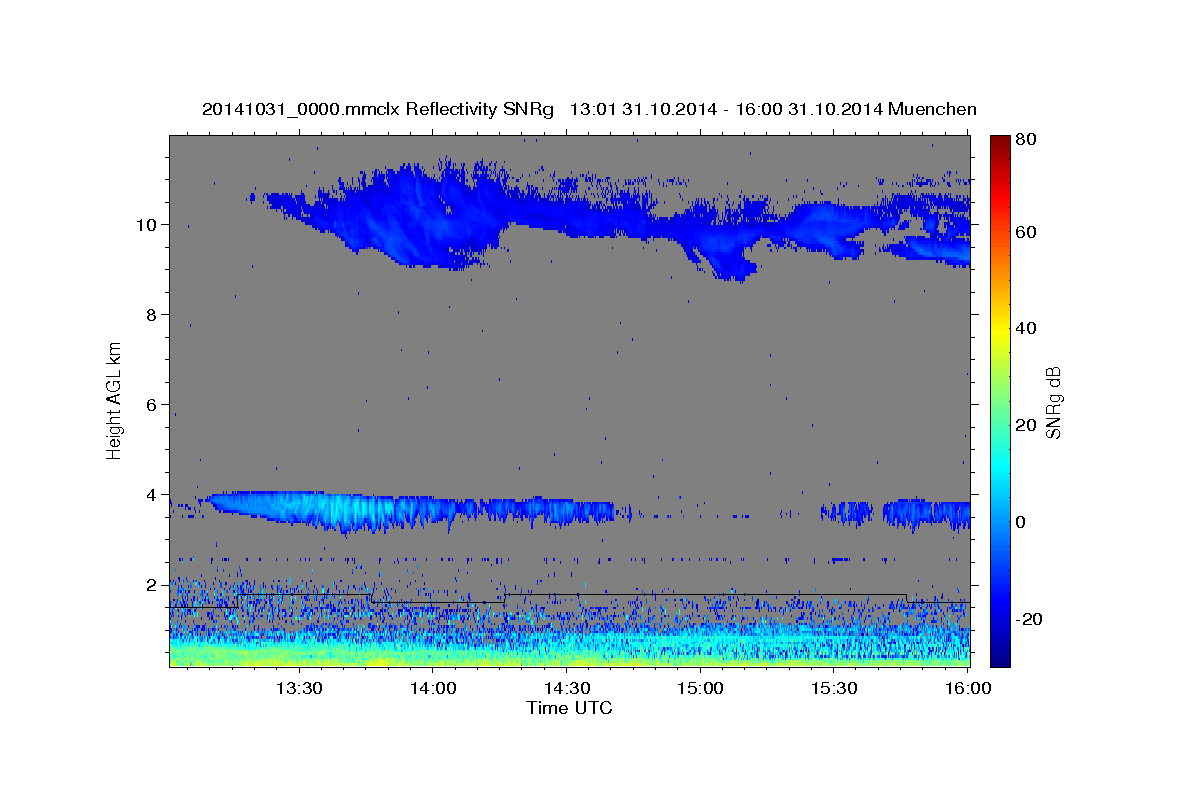
Task: Click the '14:00' time axis label
Action: click(433, 688)
